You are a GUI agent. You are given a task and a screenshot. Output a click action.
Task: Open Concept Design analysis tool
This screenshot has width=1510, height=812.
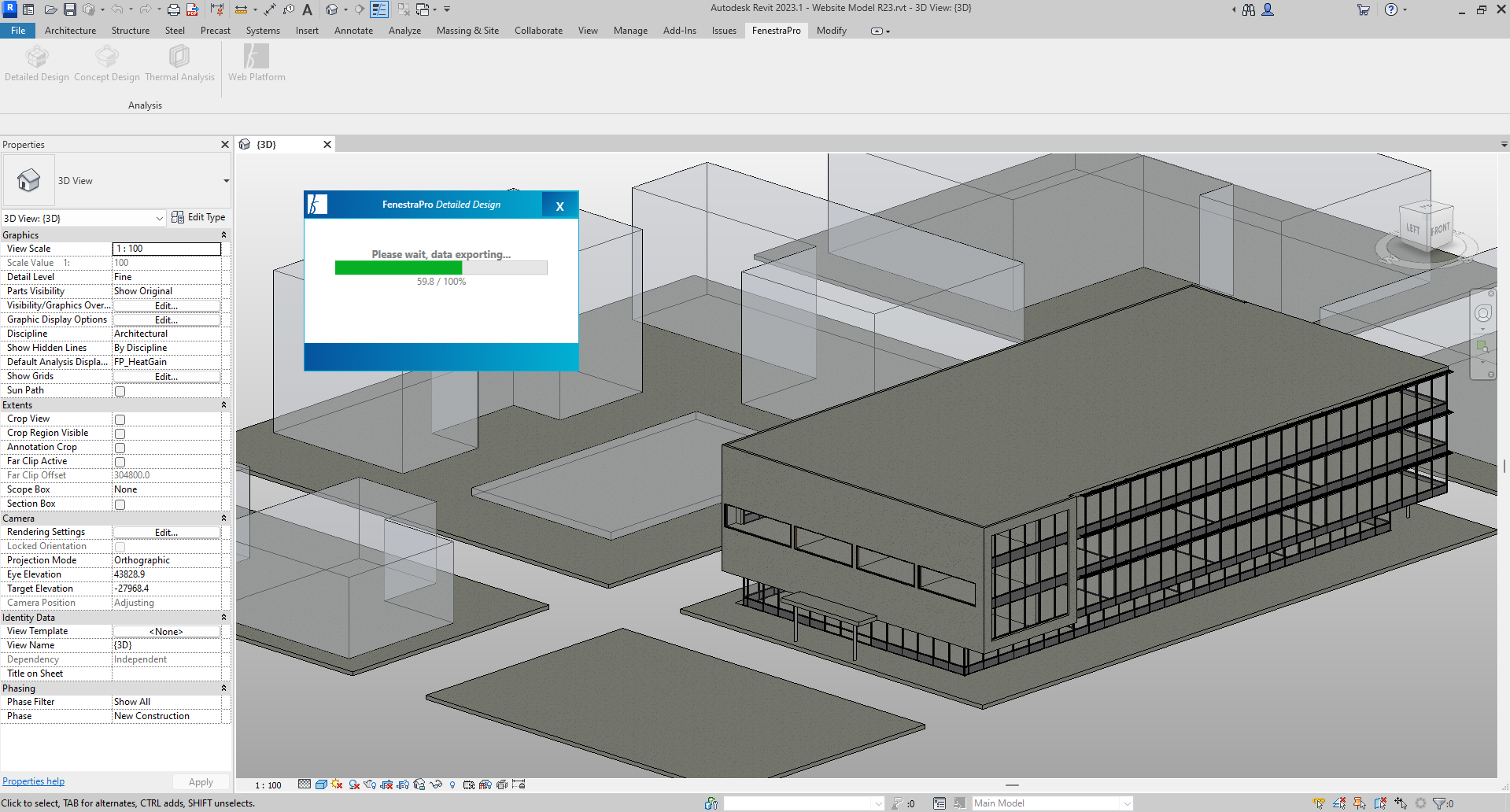click(x=107, y=63)
